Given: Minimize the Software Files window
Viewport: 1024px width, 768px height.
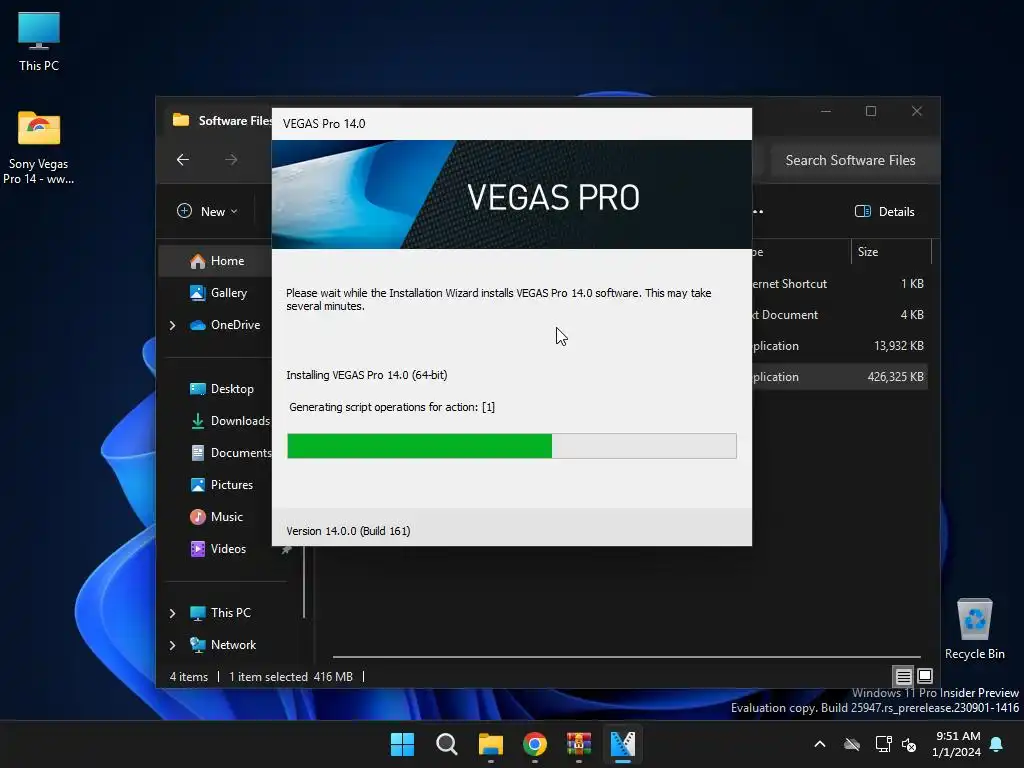Looking at the screenshot, I should [x=826, y=112].
